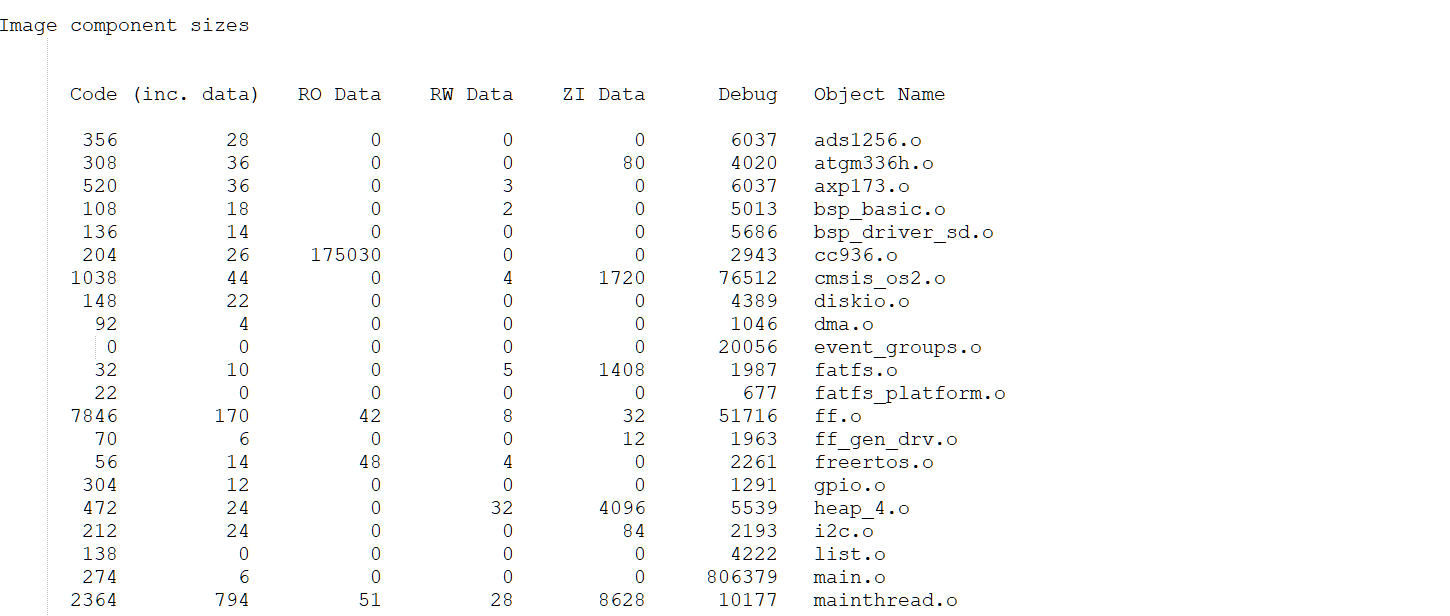Click the mainthread.o entry
The height and width of the screenshot is (616, 1450).
coord(885,600)
